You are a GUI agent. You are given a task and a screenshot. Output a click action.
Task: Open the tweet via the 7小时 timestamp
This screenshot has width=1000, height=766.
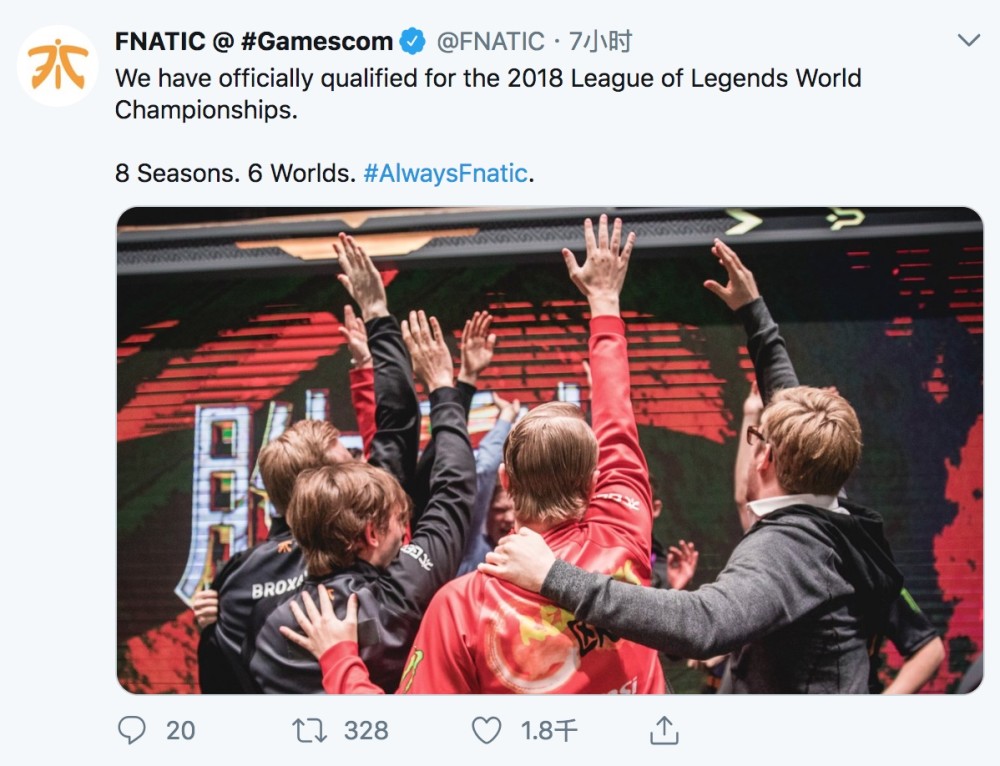(x=600, y=42)
